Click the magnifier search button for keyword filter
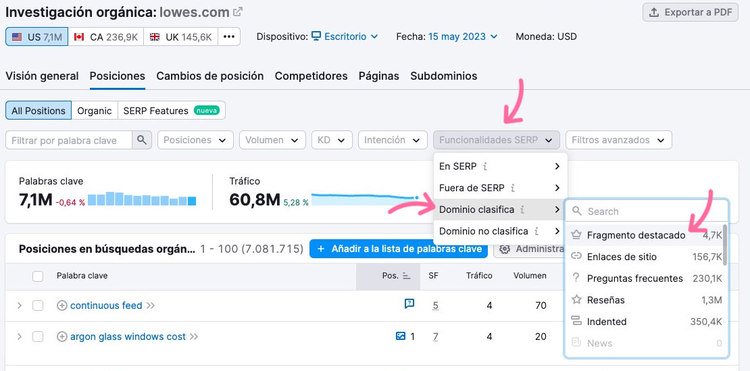Screen dimensions: 750x371 [142, 140]
